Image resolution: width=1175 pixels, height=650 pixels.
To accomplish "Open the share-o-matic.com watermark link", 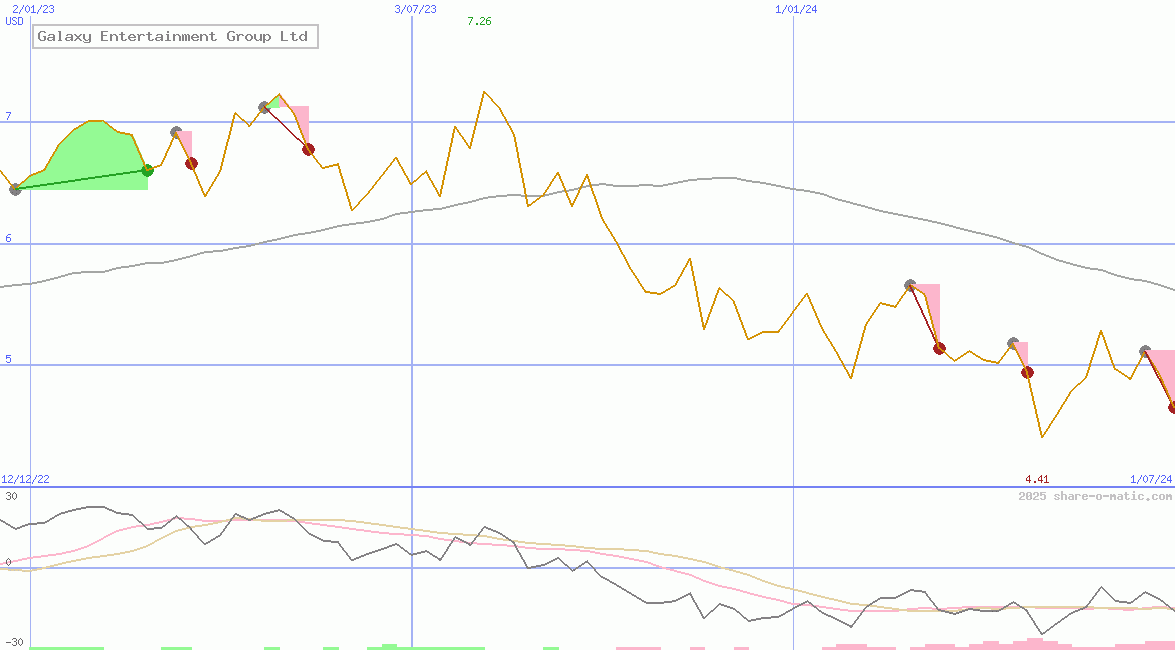I will tap(1095, 496).
